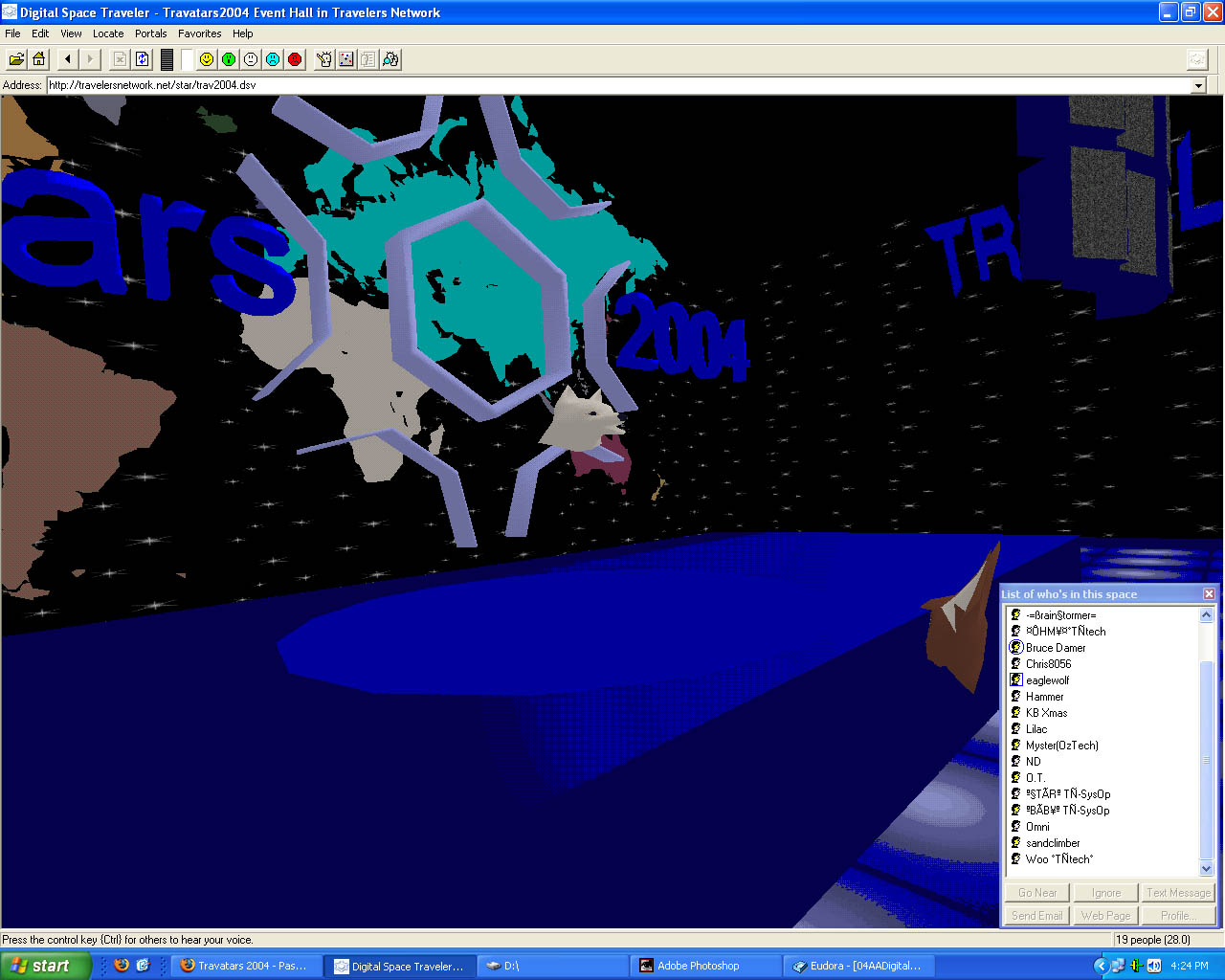Open the Locate menu
The height and width of the screenshot is (980, 1225).
108,33
